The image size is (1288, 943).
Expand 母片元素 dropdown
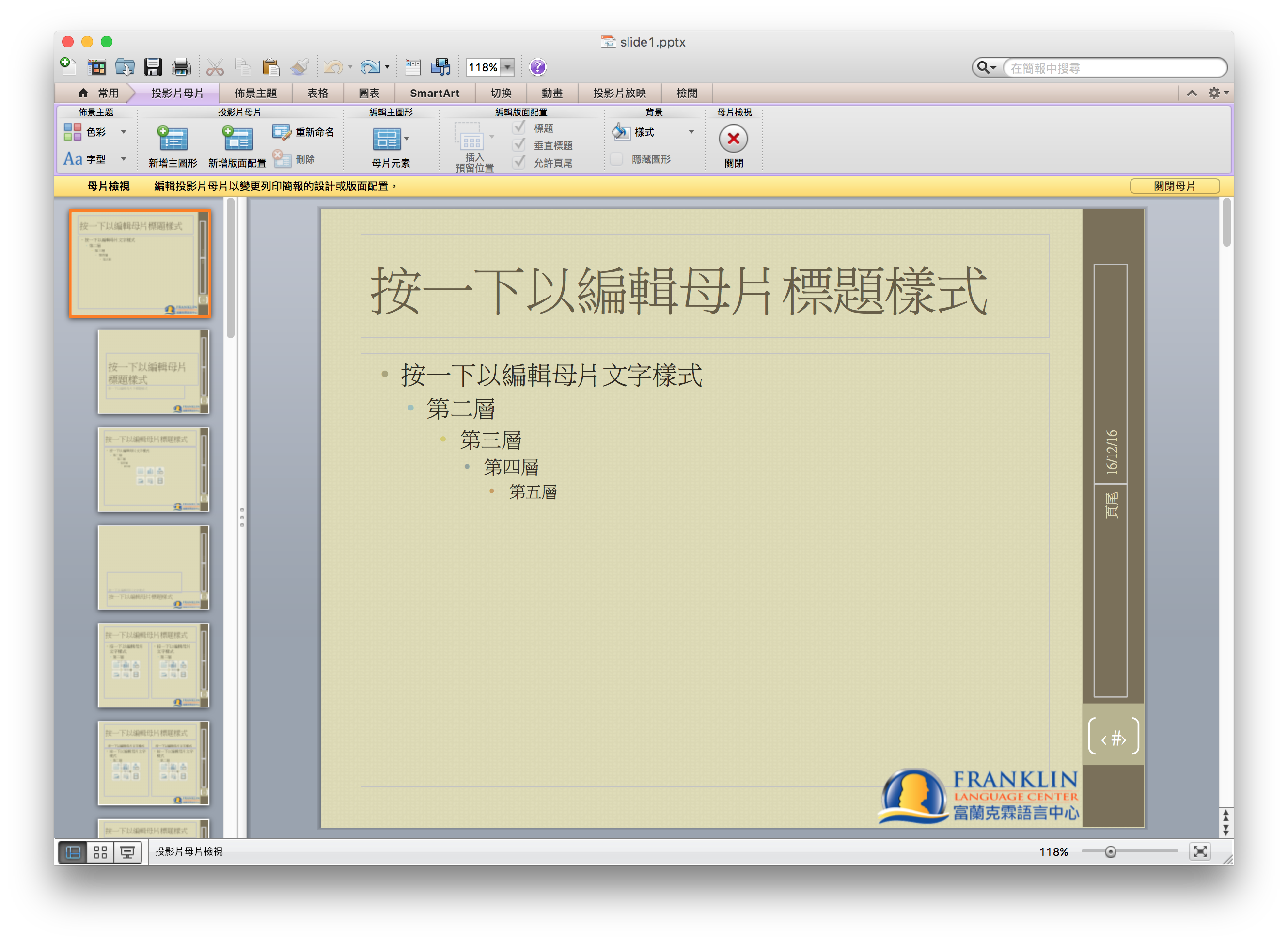pyautogui.click(x=407, y=138)
